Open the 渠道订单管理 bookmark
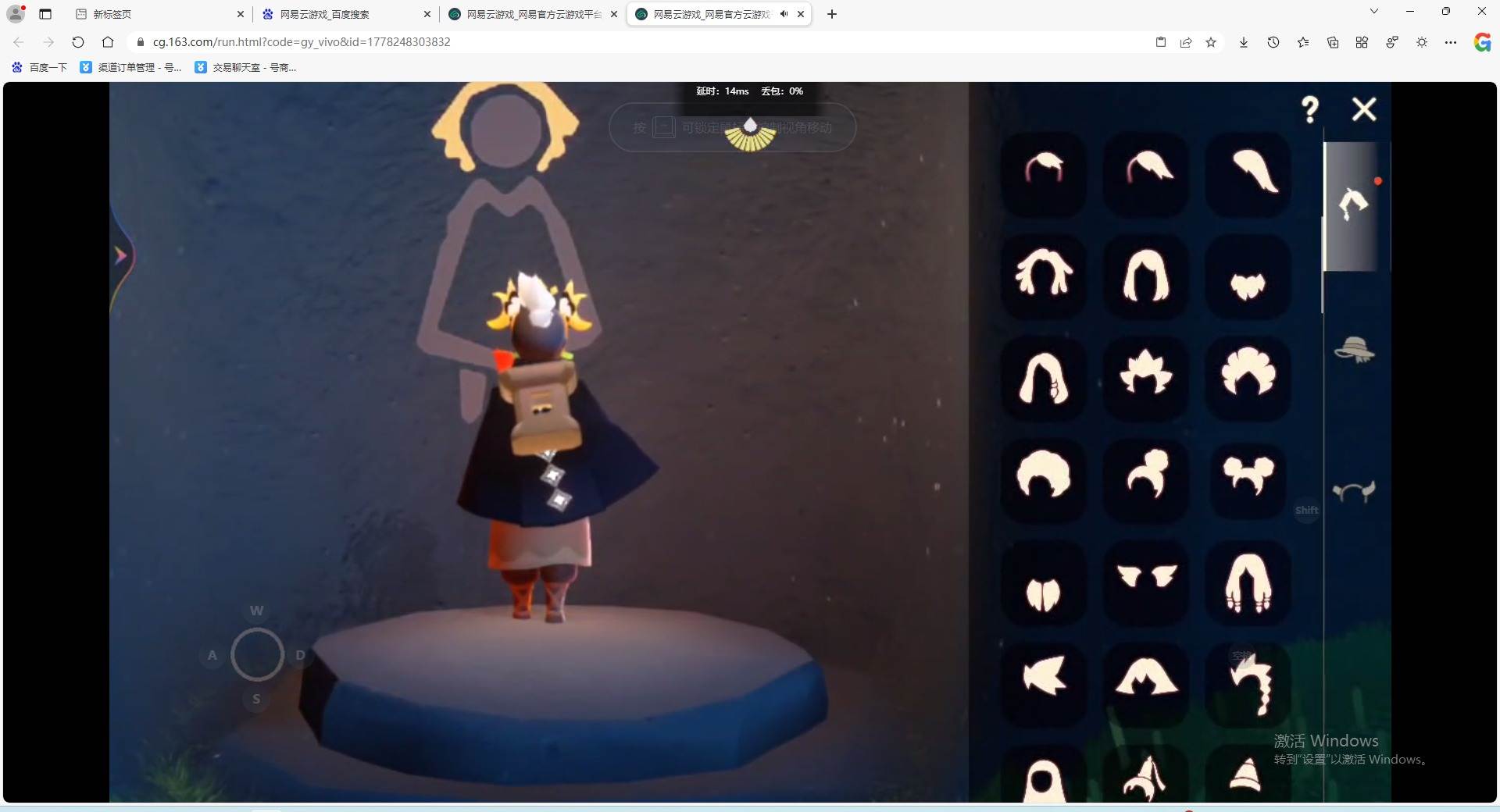This screenshot has width=1500, height=812. [131, 68]
